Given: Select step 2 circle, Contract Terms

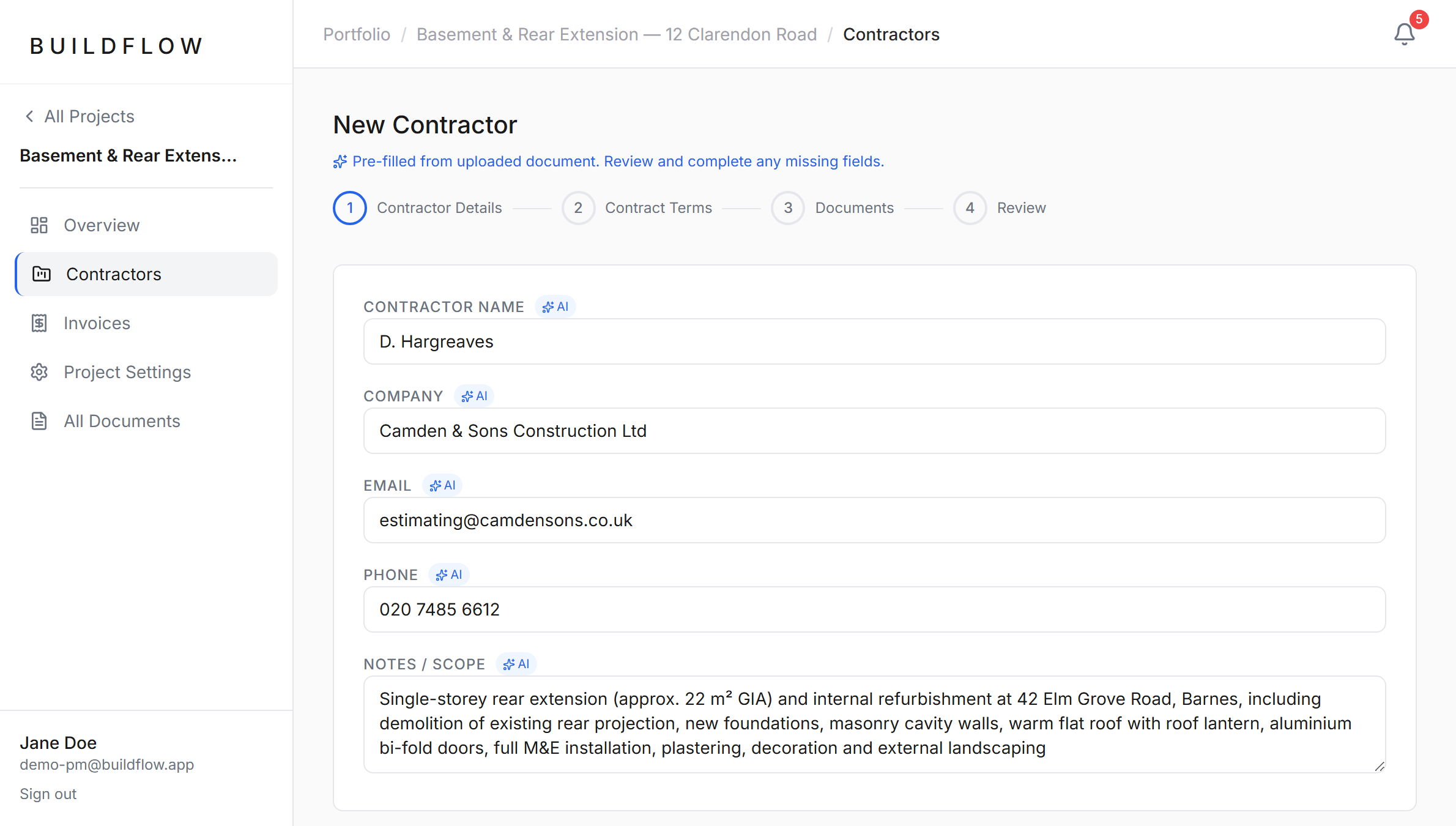Looking at the screenshot, I should click(x=578, y=208).
